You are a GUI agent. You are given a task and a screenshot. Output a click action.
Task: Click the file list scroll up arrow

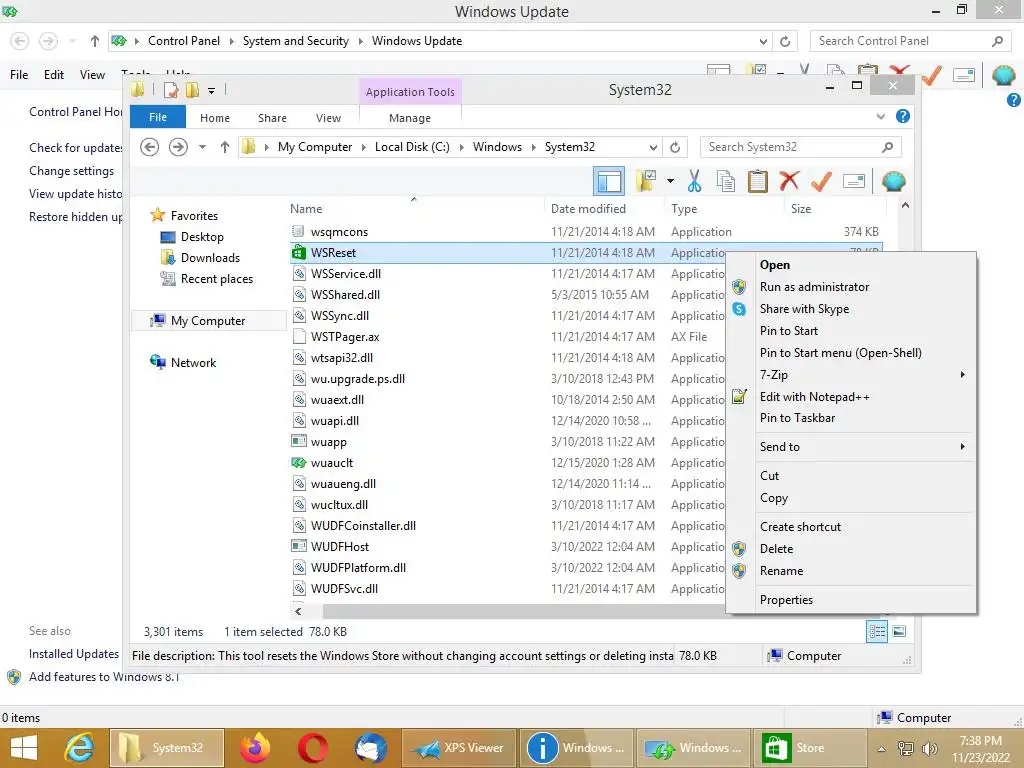point(904,205)
